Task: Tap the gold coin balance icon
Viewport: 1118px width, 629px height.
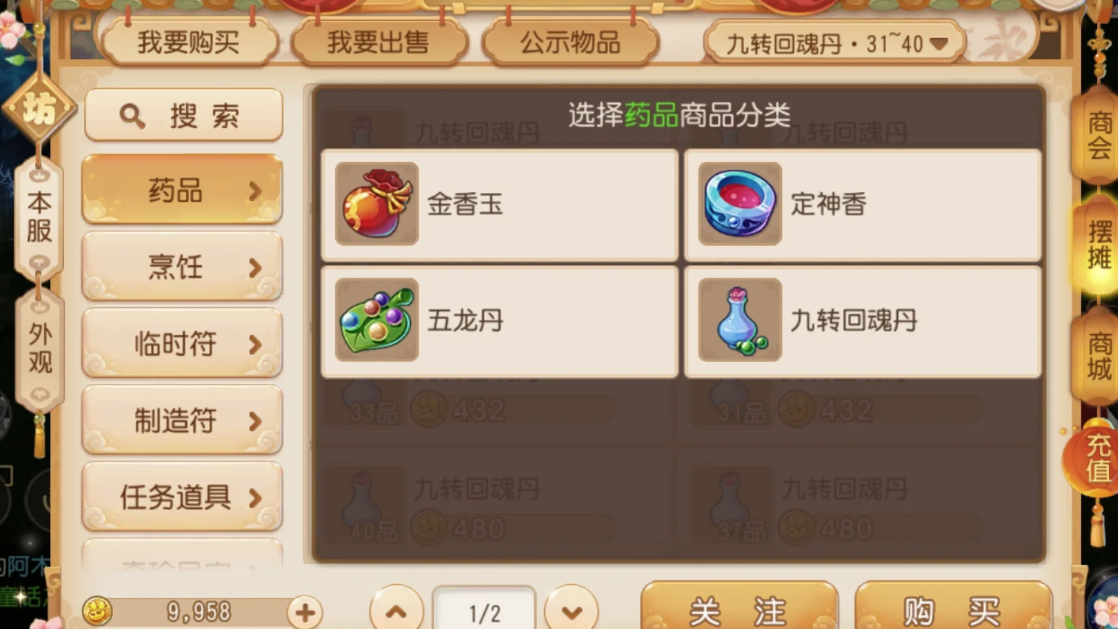Action: point(98,612)
